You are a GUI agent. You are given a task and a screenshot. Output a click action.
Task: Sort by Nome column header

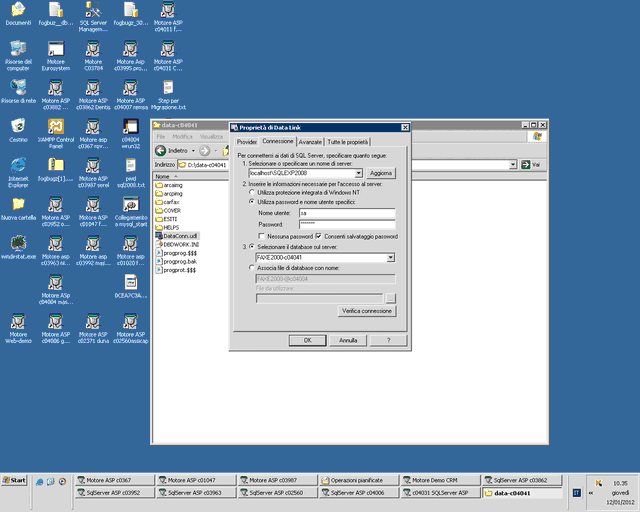[191, 176]
